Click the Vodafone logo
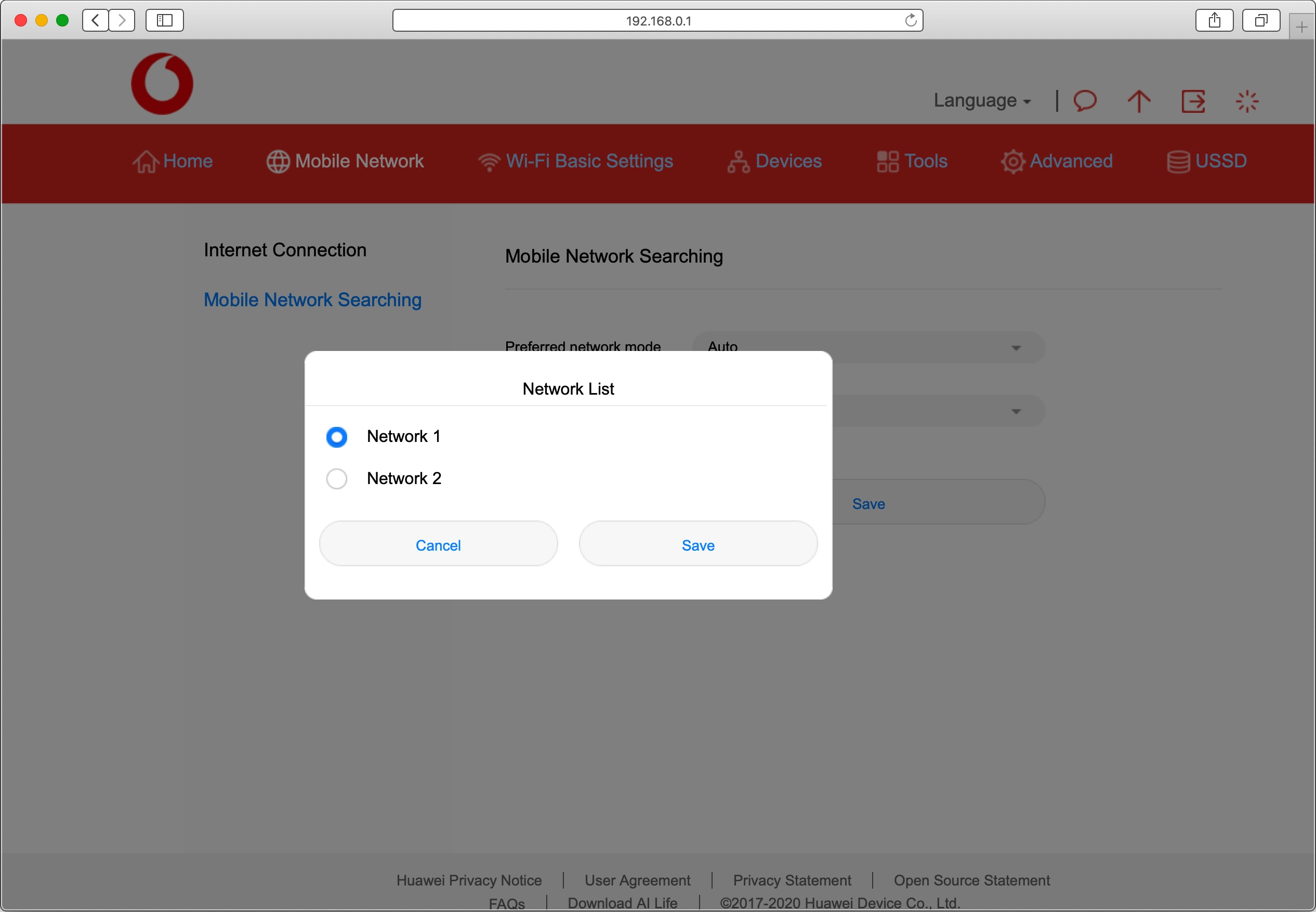This screenshot has width=1316, height=912. (x=162, y=84)
